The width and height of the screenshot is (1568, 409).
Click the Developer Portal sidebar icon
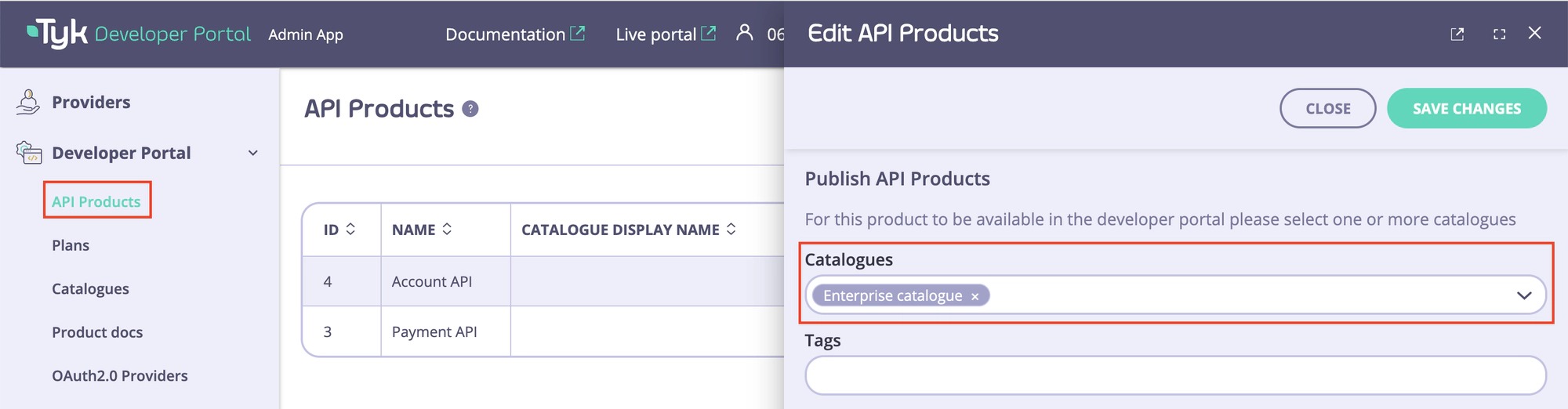point(29,153)
